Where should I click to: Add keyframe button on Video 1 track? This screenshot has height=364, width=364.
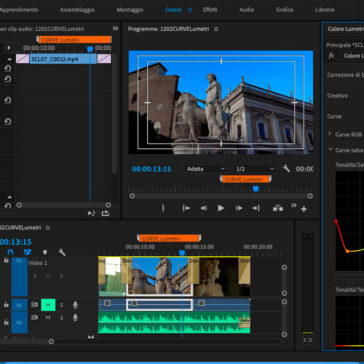[48, 276]
